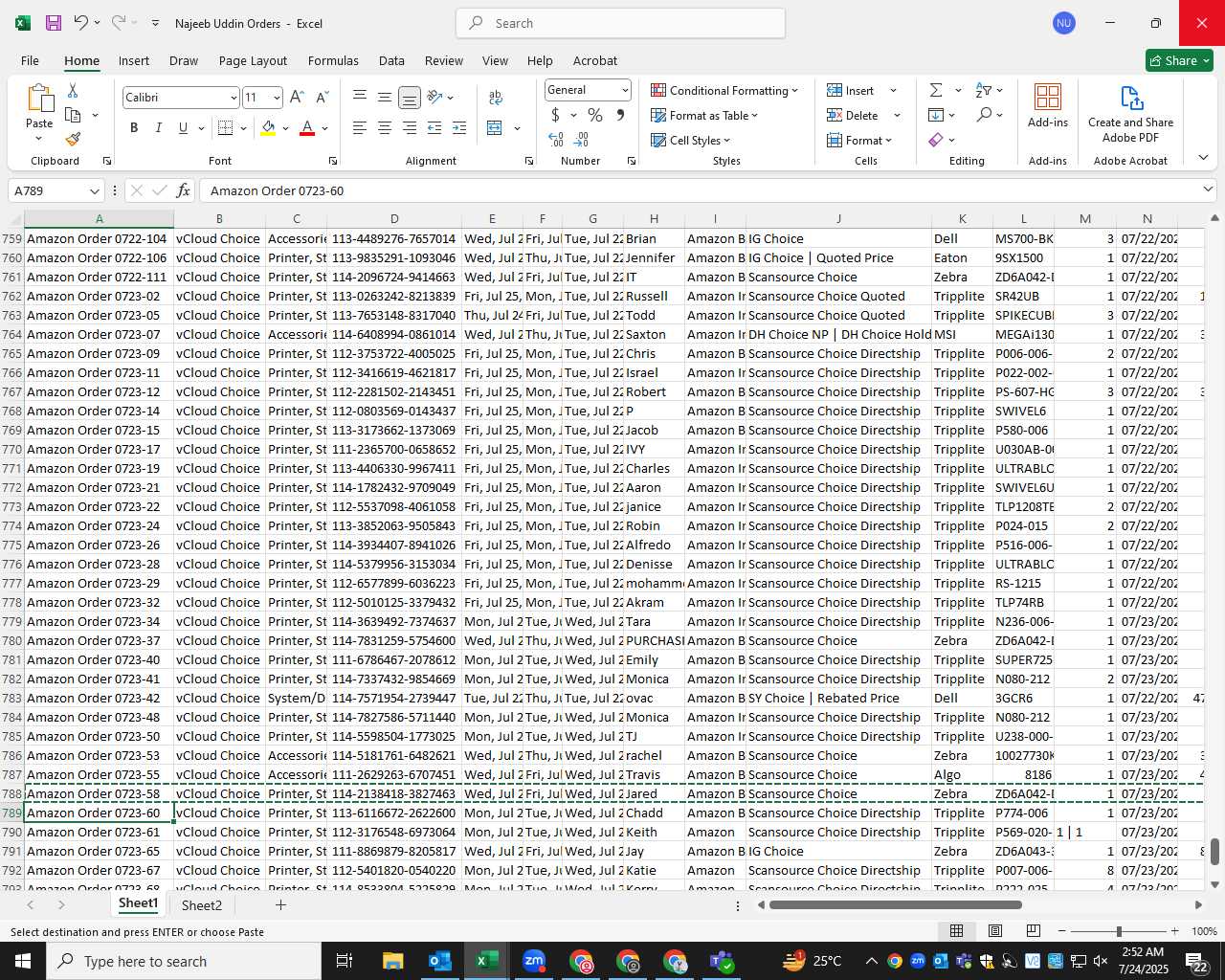Viewport: 1225px width, 980px height.
Task: Click the Format cells button
Action: pos(859,140)
